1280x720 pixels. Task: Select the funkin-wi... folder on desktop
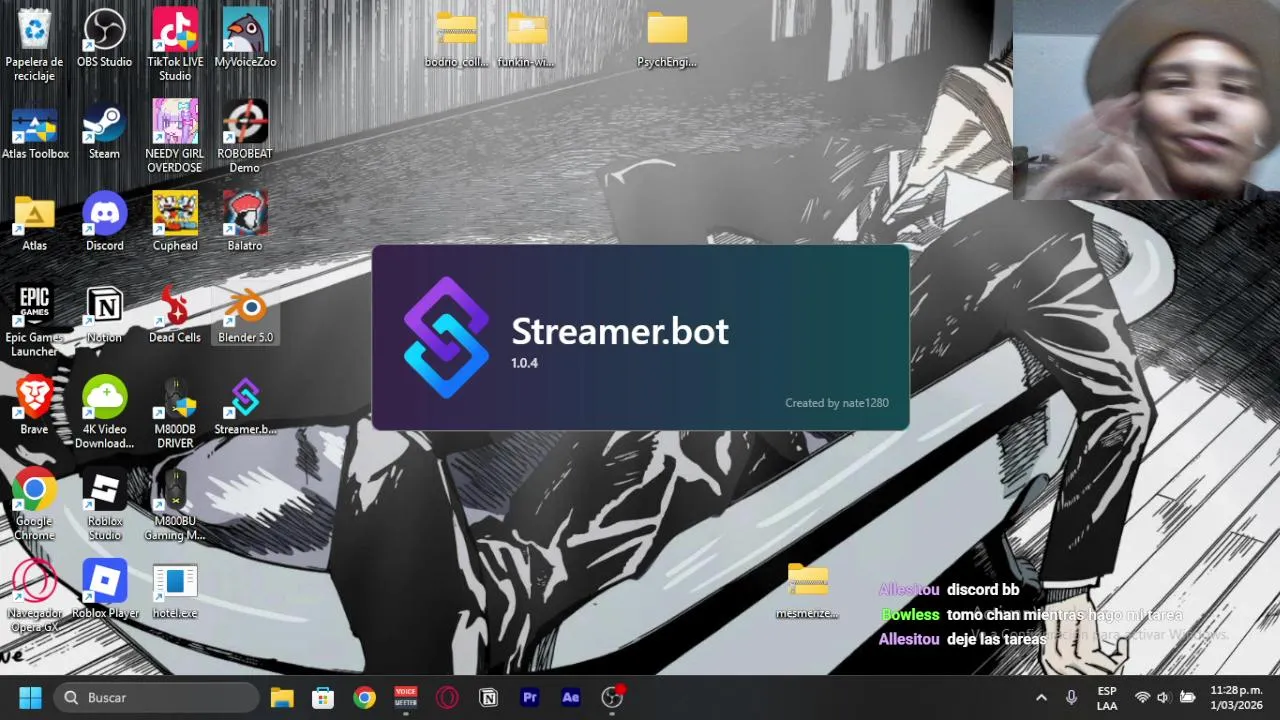[x=526, y=40]
